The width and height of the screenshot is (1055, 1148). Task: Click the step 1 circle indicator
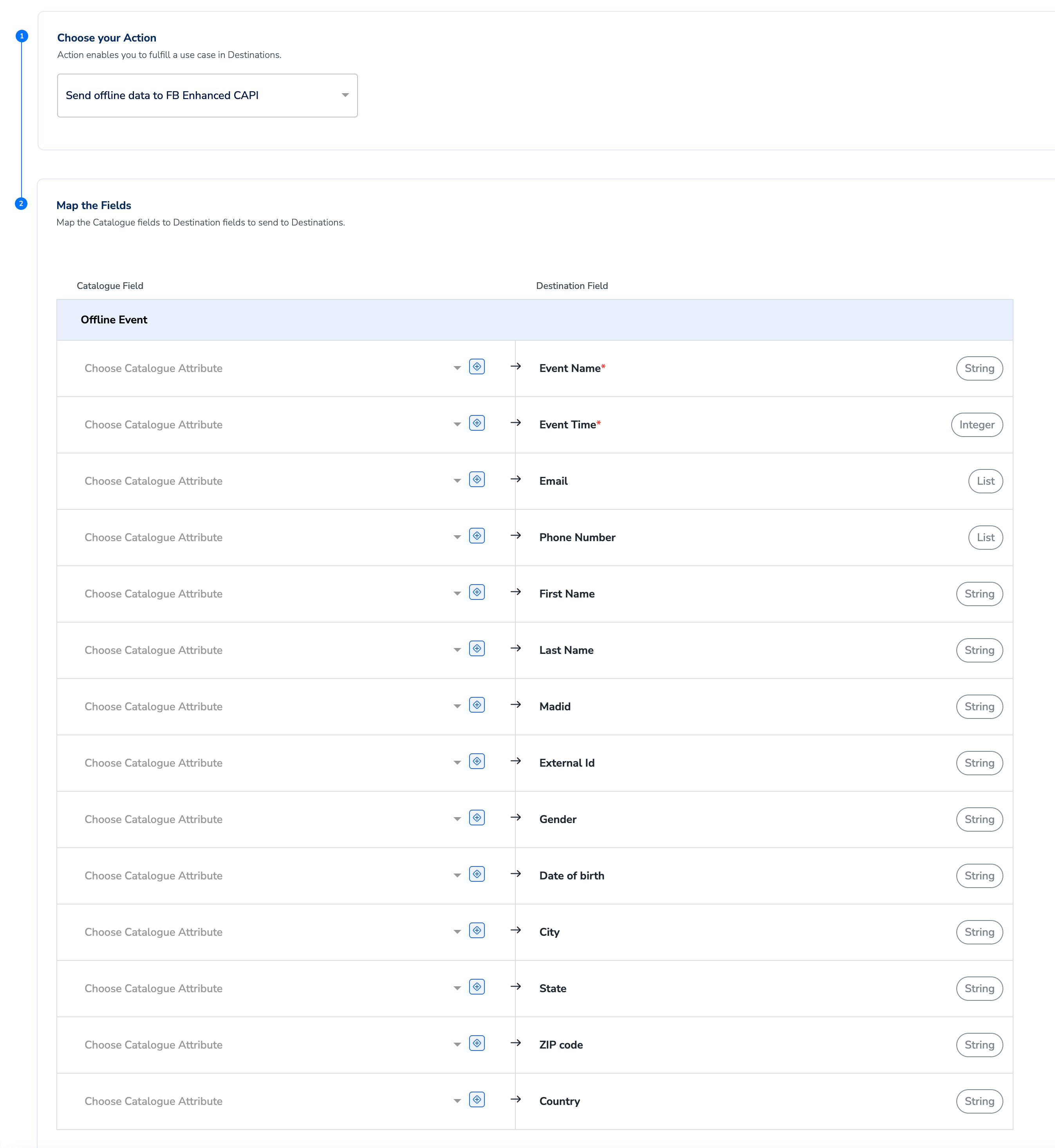coord(22,36)
